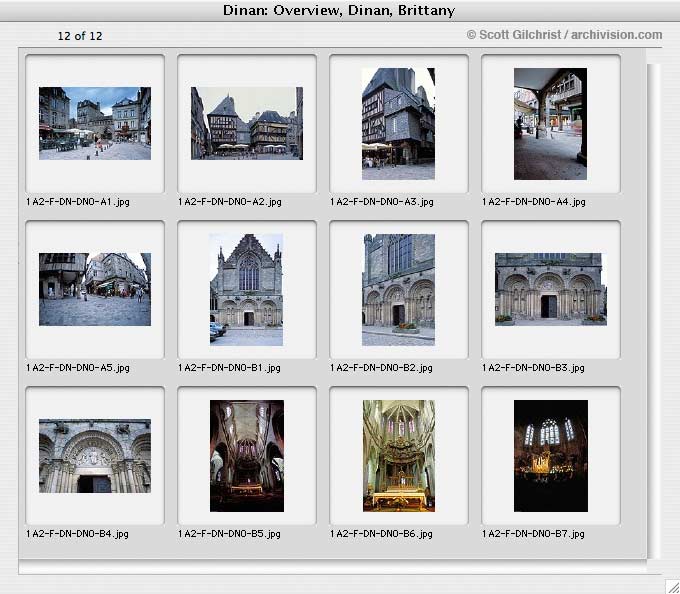Click the filename label 1A2-F-DN-DNO-B7.jpg
Image resolution: width=680 pixels, height=594 pixels.
click(x=533, y=534)
